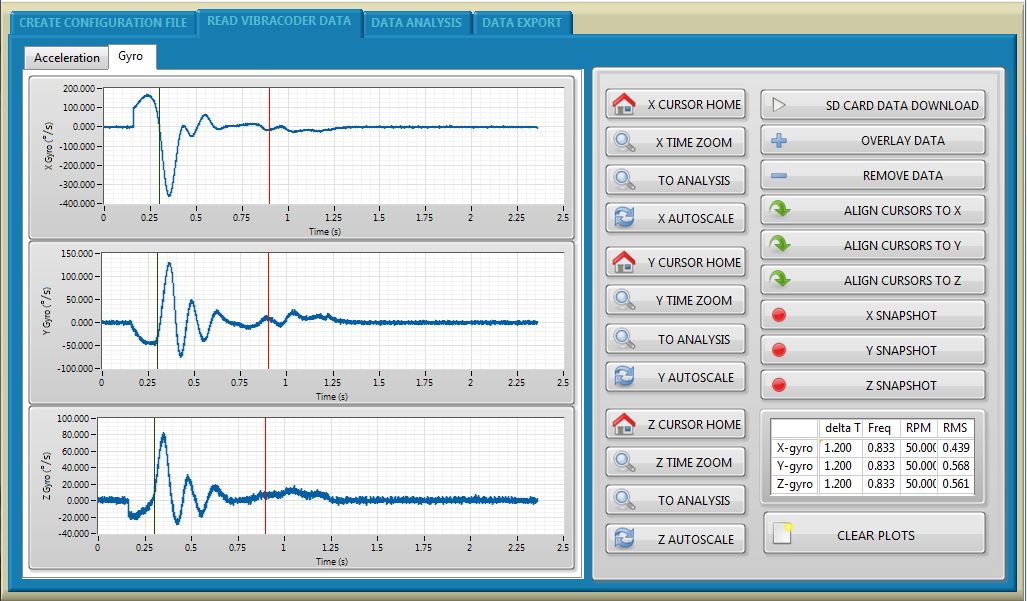Click the house icon for X Cursor Home
Viewport: 1027px width, 601px height.
pyautogui.click(x=625, y=104)
